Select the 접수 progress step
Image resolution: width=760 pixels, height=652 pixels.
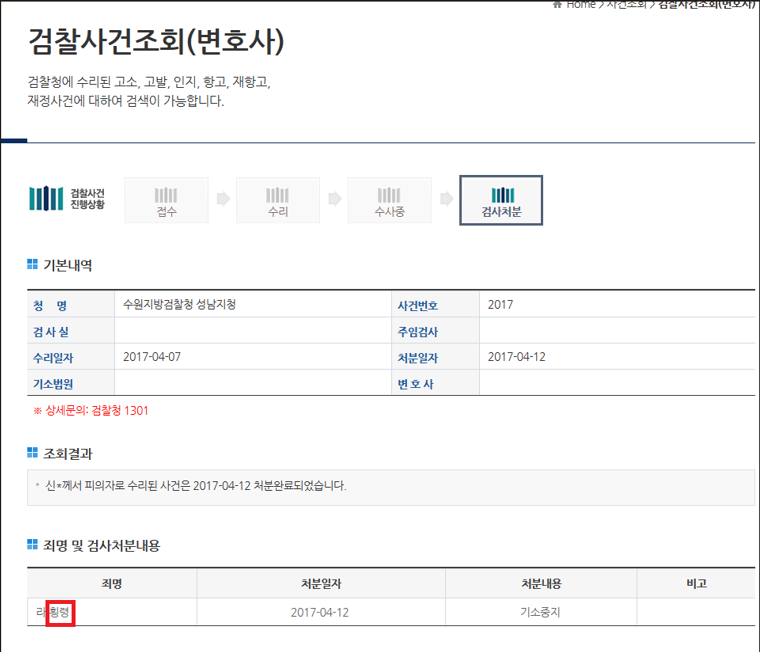coord(167,200)
